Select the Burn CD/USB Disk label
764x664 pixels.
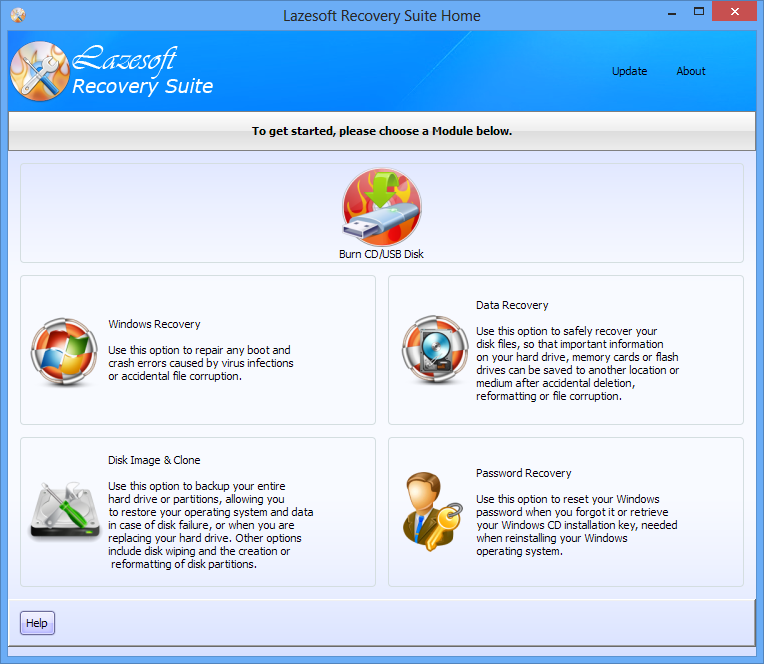click(x=381, y=254)
